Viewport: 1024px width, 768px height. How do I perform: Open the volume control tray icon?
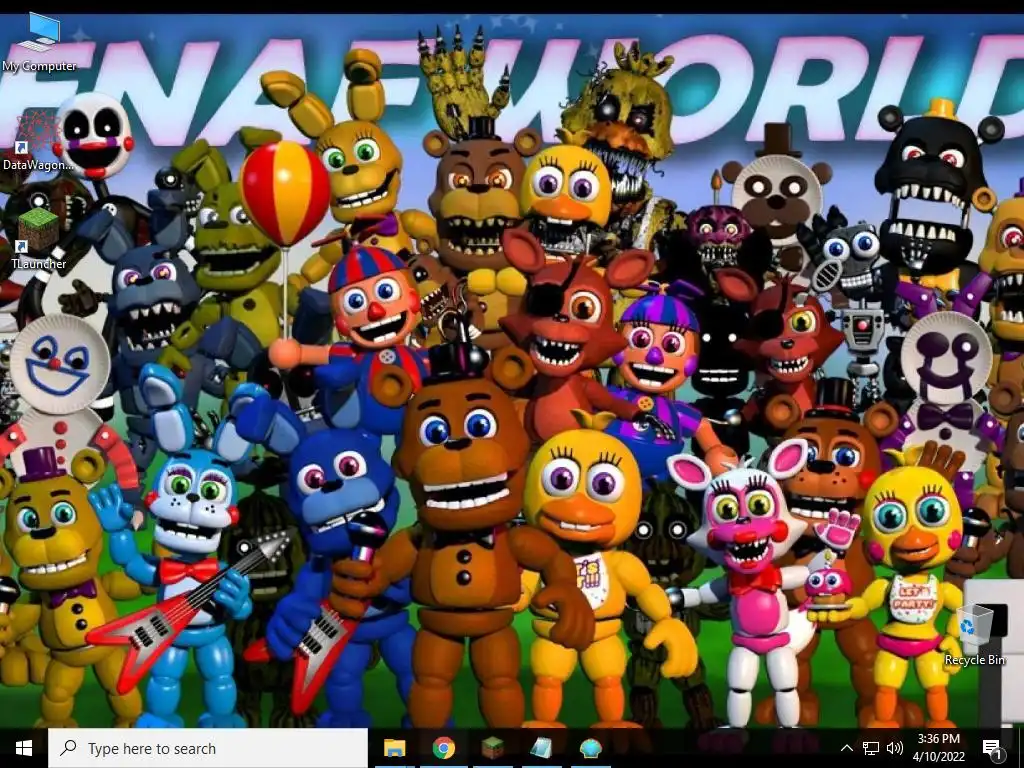point(895,748)
